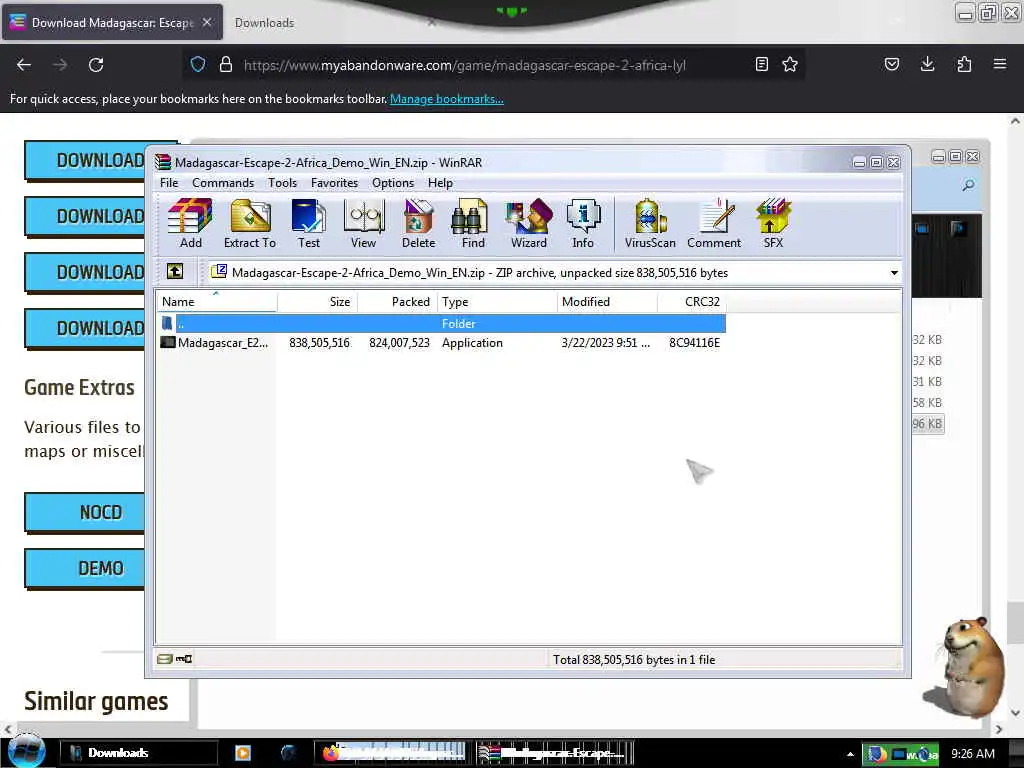The image size is (1024, 768).
Task: Click the Windows Start orb
Action: [27, 752]
